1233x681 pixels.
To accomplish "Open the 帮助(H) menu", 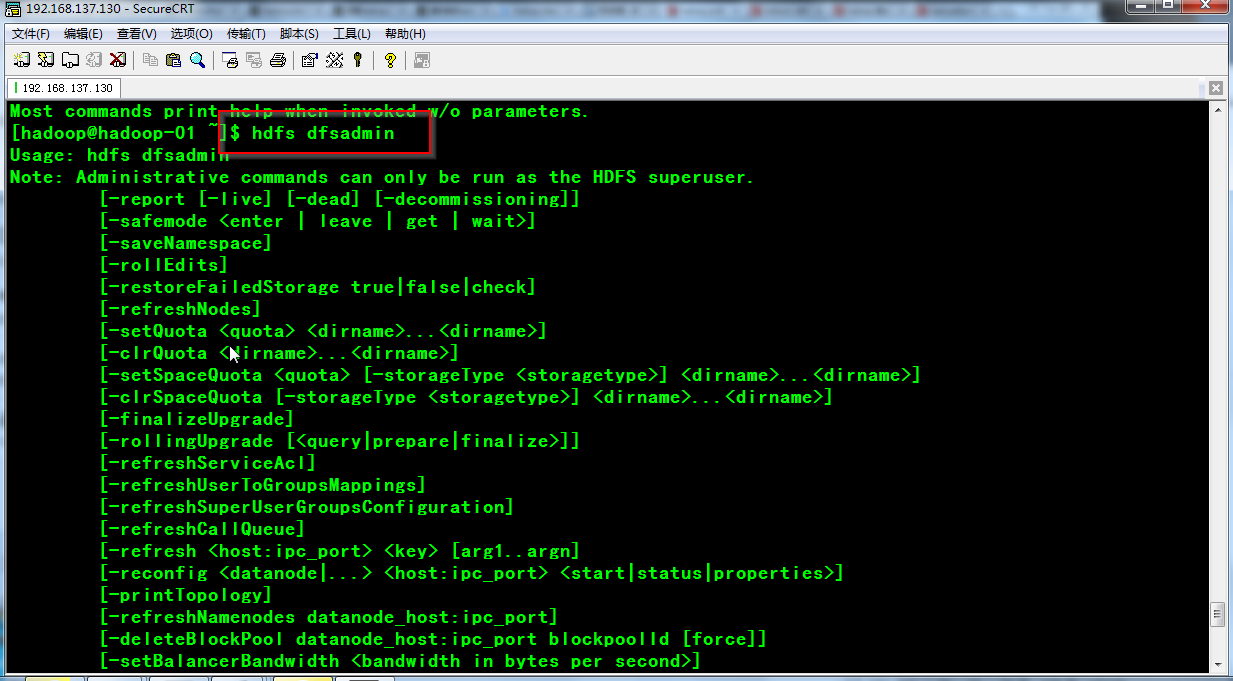I will click(405, 34).
